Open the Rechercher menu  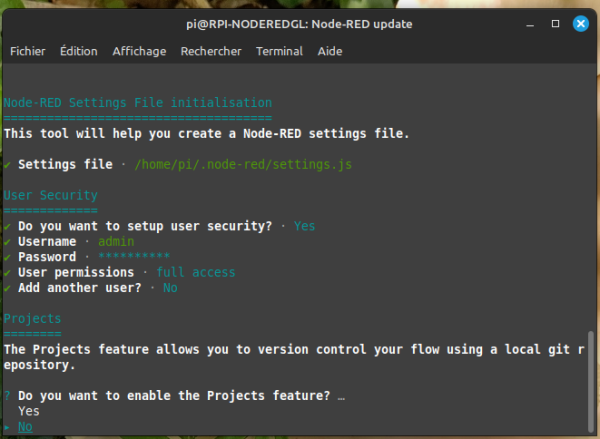[x=211, y=51]
